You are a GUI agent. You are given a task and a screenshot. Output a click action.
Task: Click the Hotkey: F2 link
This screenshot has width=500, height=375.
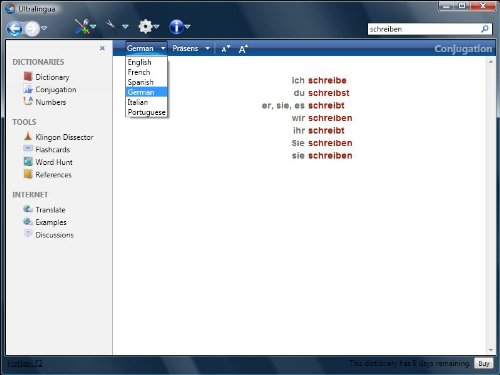(x=25, y=363)
